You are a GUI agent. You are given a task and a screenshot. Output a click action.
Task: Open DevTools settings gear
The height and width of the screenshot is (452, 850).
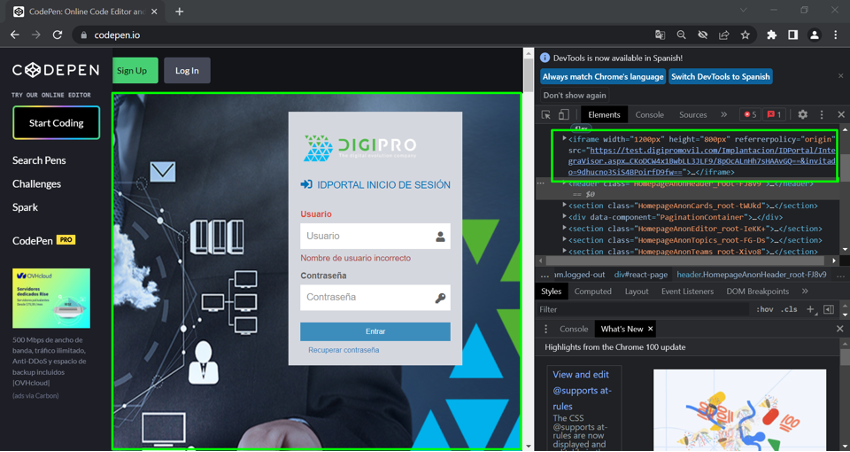coord(802,115)
